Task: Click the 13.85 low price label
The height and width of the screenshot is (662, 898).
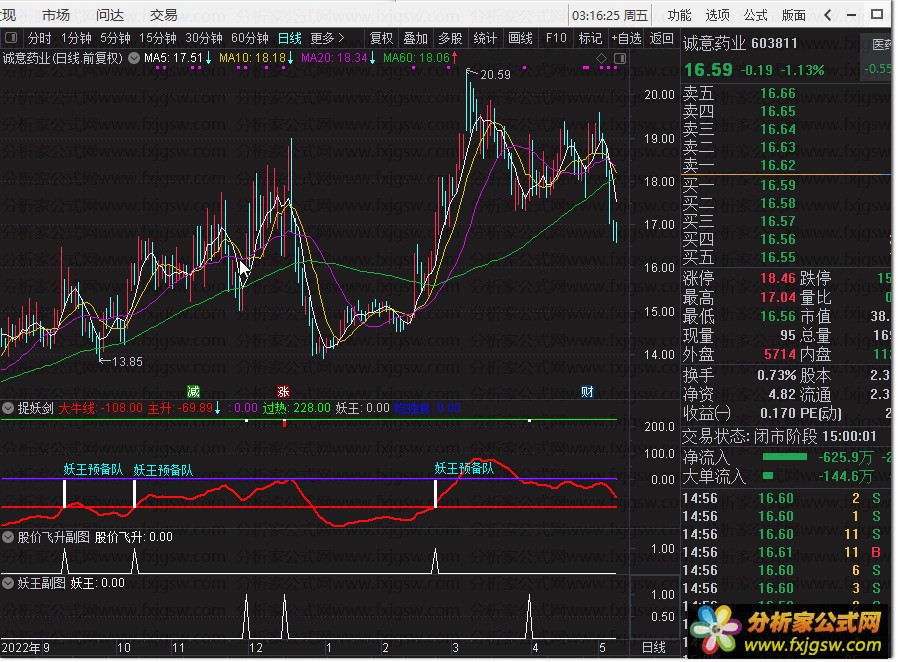Action: pyautogui.click(x=127, y=362)
